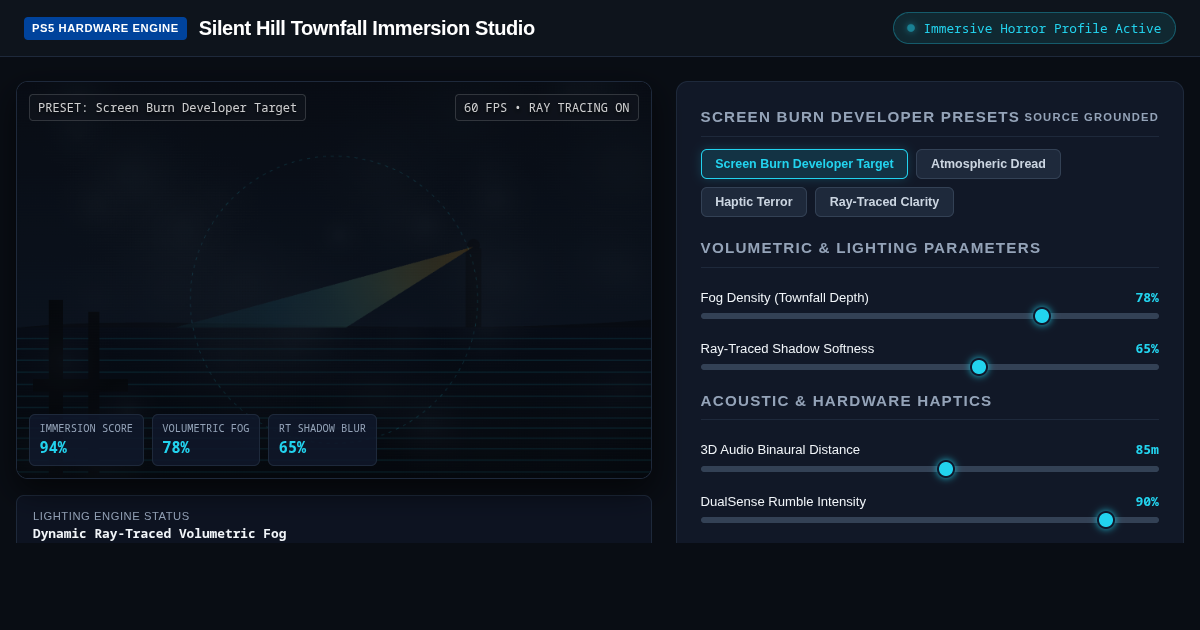Click the Silent Hill Townfall Immersion Studio title
This screenshot has height=630, width=1200.
367,28
